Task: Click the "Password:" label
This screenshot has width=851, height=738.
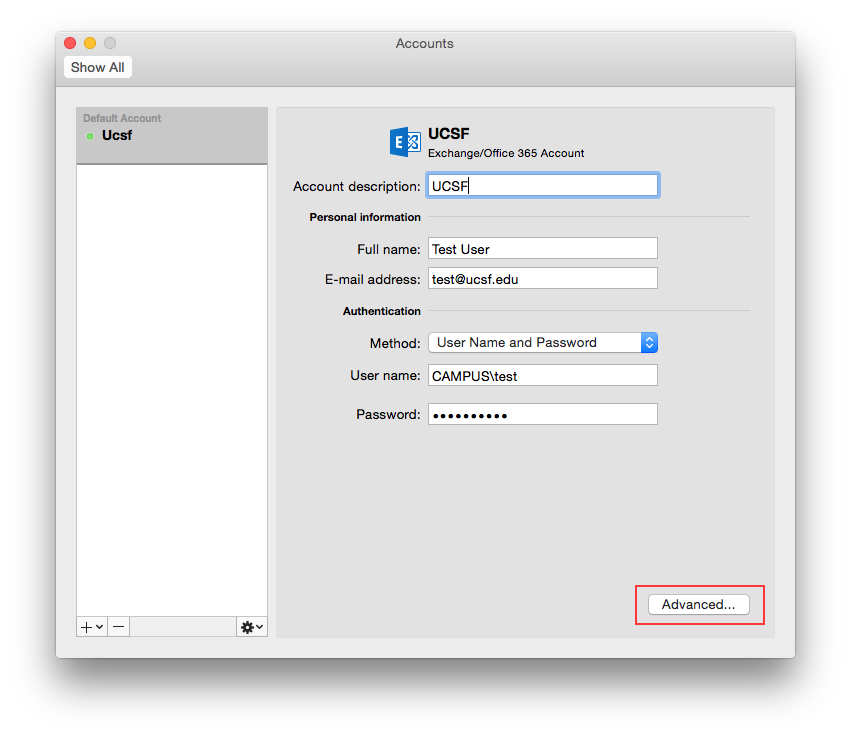Action: click(x=388, y=415)
